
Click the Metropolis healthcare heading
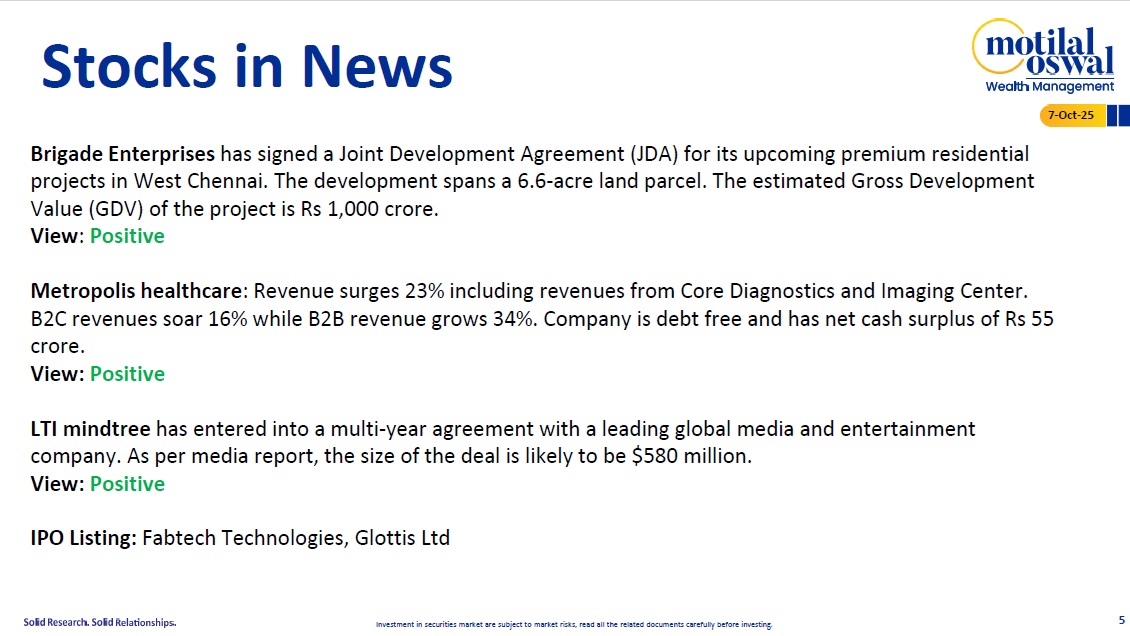(137, 291)
